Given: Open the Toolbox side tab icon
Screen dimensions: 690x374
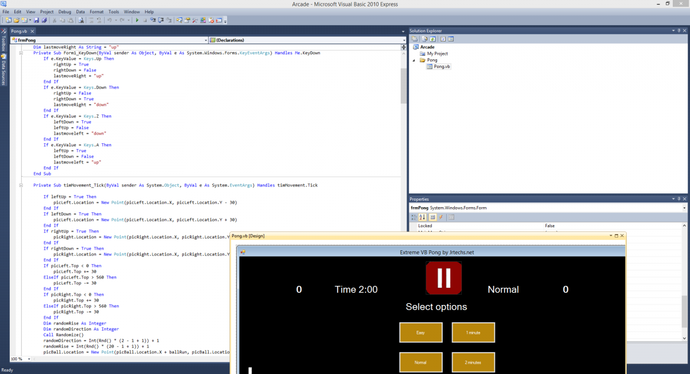Looking at the screenshot, I should click(x=4, y=32).
